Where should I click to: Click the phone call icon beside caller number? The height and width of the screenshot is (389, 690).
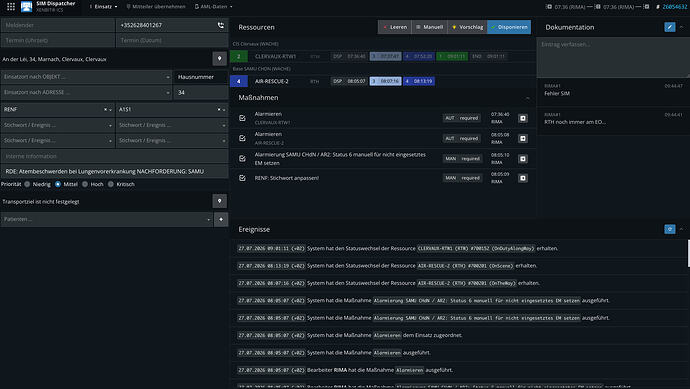pos(220,25)
